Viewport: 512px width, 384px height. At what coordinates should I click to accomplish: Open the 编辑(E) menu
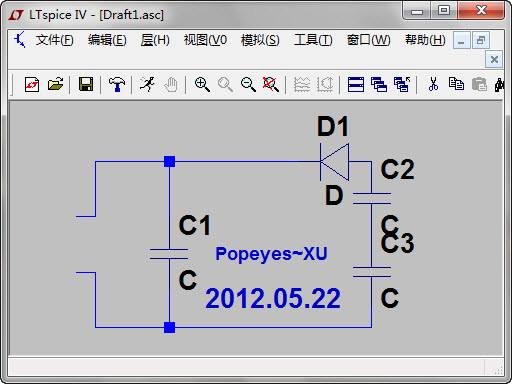point(107,40)
